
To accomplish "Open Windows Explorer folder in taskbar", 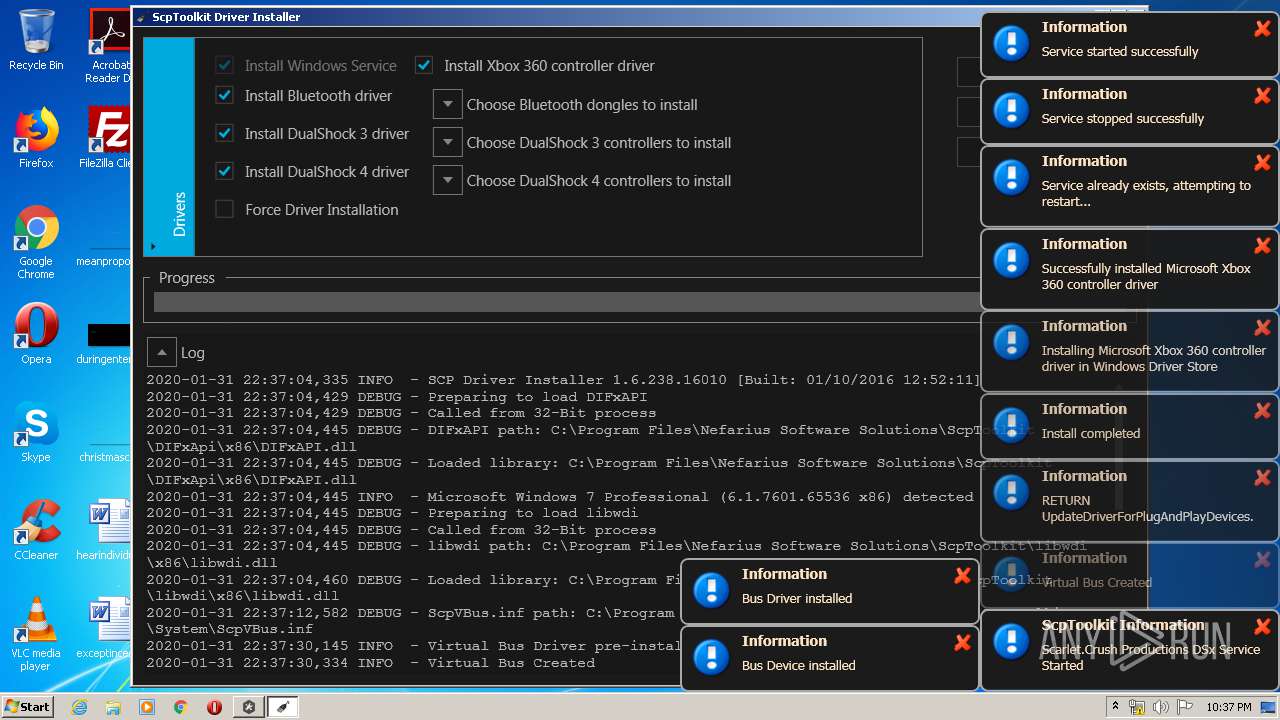I will tap(113, 707).
